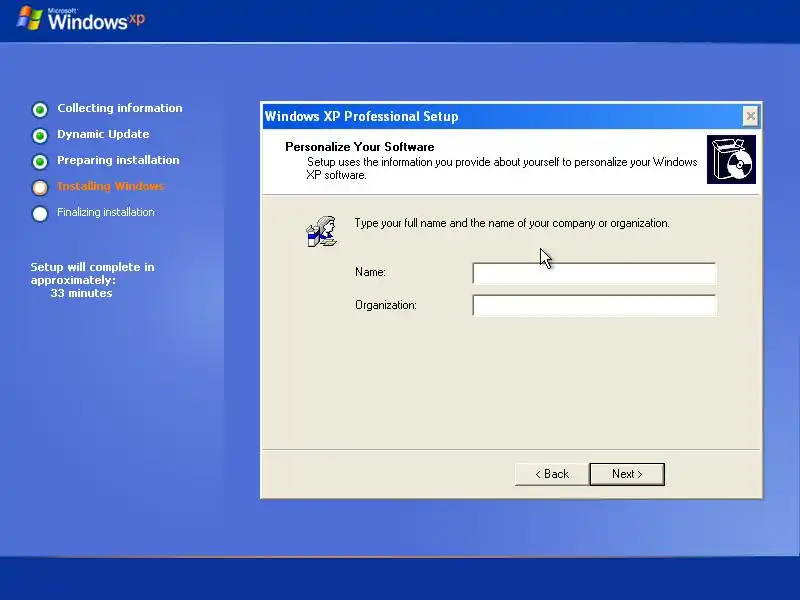Click the green Collecting information step indicator
The width and height of the screenshot is (800, 600).
pos(40,109)
